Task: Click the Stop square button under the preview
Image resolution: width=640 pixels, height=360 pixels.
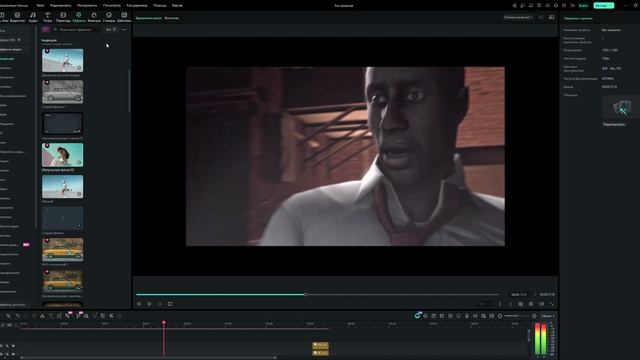Action: pos(170,304)
